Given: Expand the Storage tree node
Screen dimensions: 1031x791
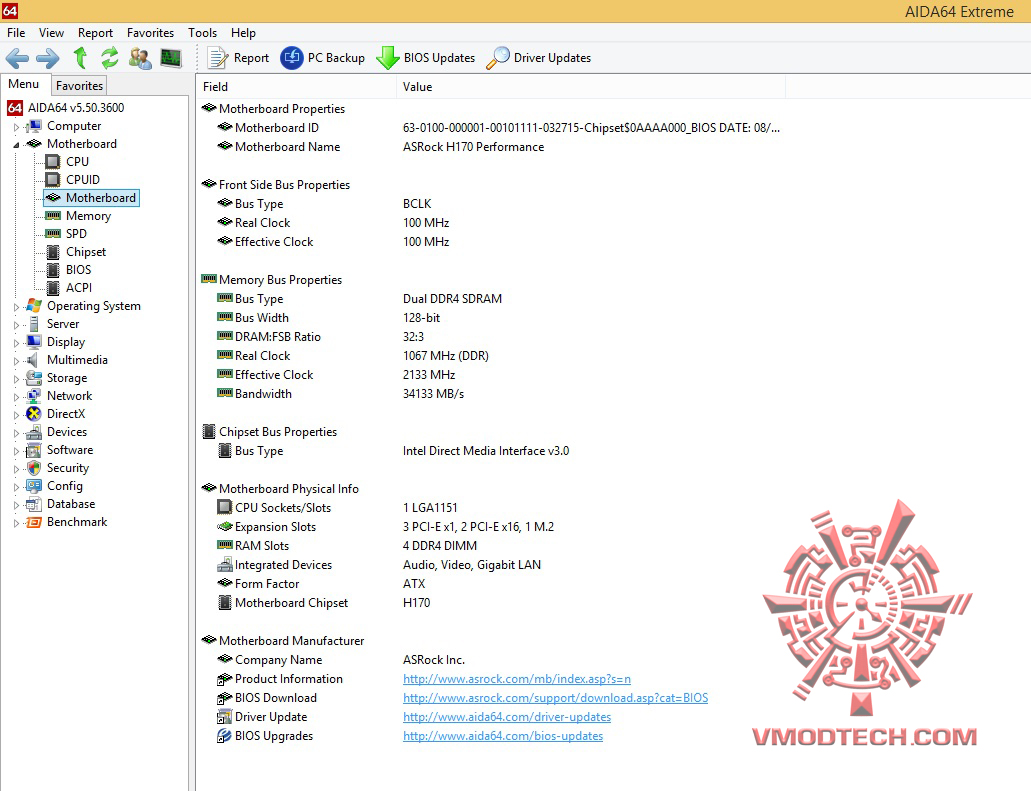Looking at the screenshot, I should click(16, 379).
